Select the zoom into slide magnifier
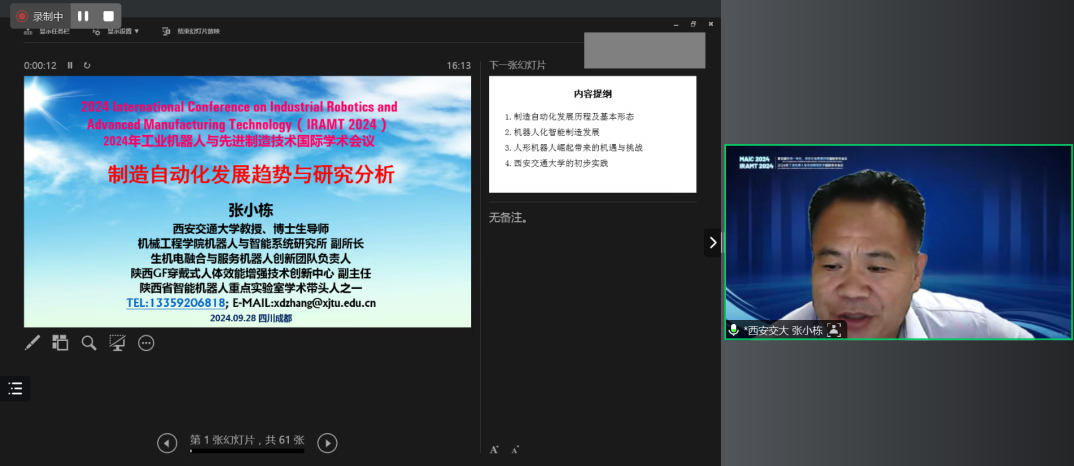The height and width of the screenshot is (466, 1074). [x=89, y=343]
